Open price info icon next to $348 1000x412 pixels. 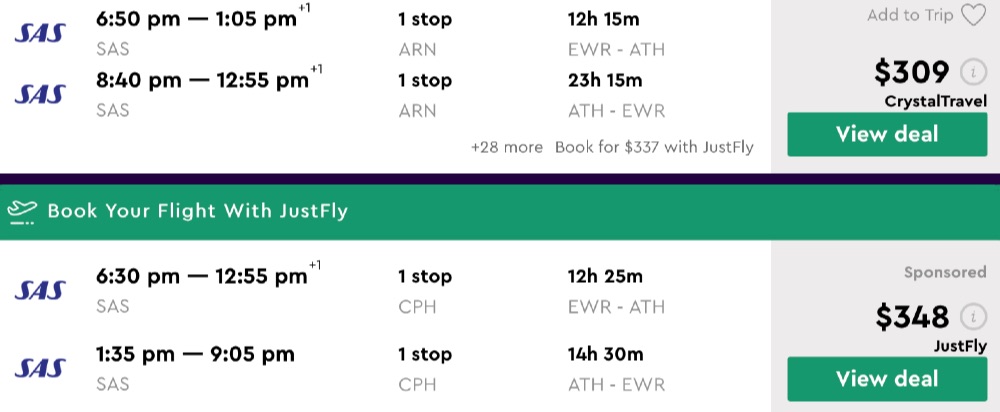coord(970,317)
